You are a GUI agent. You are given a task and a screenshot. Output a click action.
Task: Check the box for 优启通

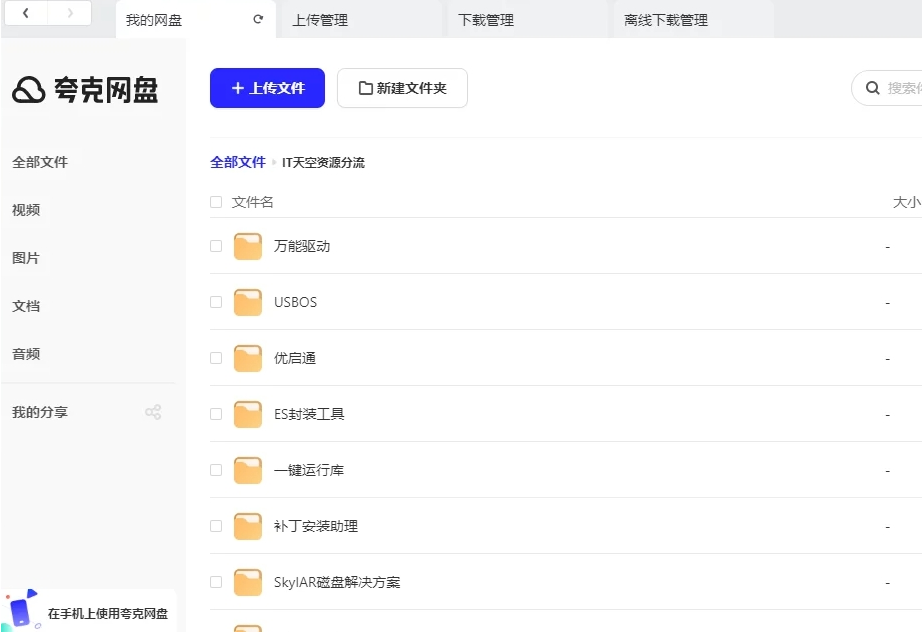[x=216, y=358]
